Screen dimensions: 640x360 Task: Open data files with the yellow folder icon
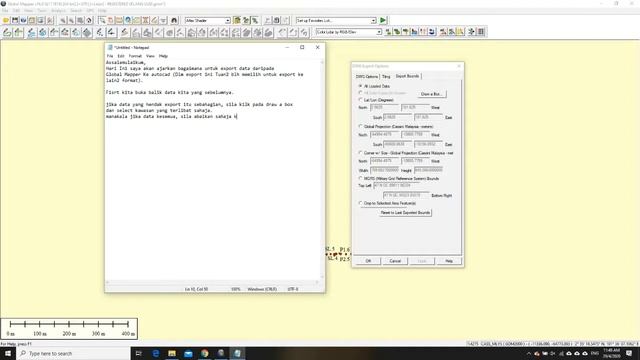click(6, 20)
